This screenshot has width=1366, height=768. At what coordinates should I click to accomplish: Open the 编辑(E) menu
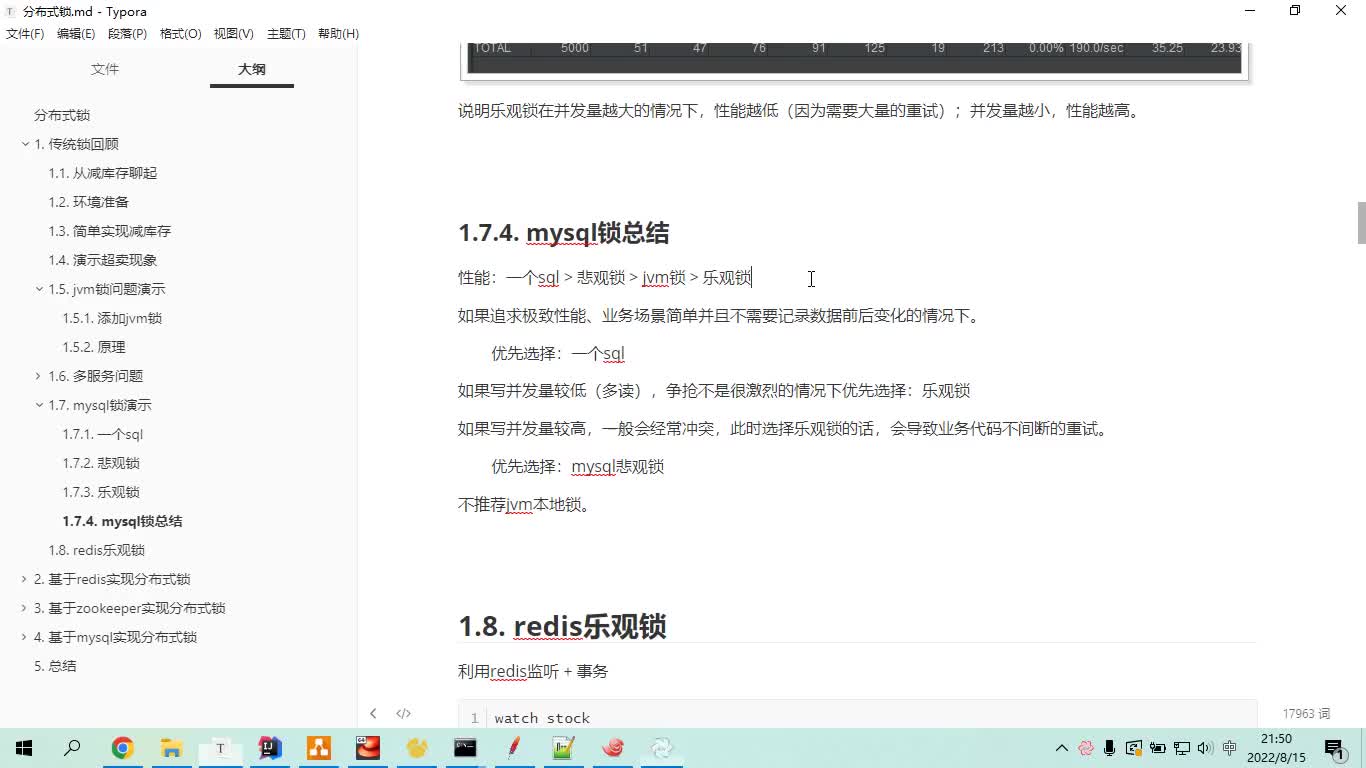[x=76, y=33]
